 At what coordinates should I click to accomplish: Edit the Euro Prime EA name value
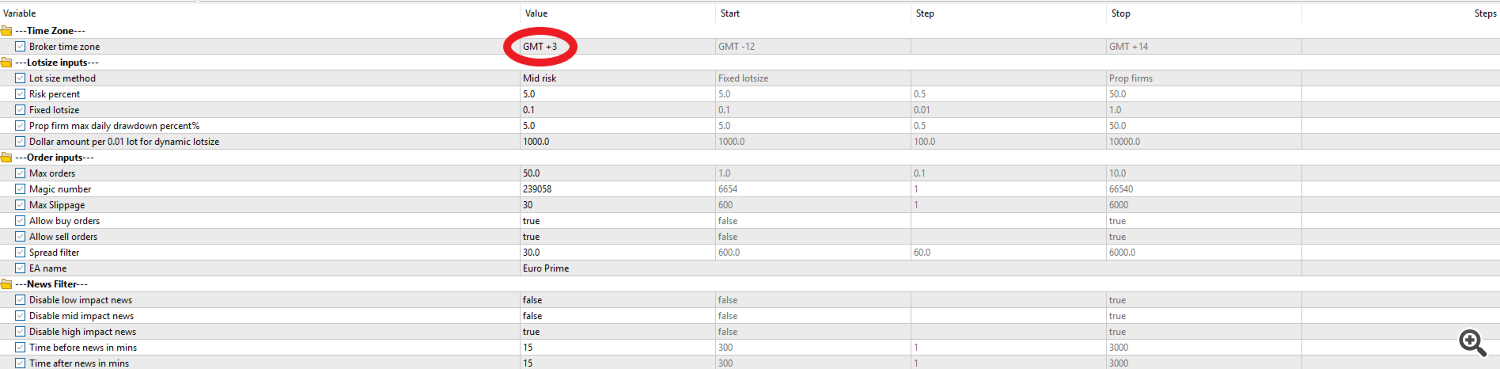coord(546,268)
